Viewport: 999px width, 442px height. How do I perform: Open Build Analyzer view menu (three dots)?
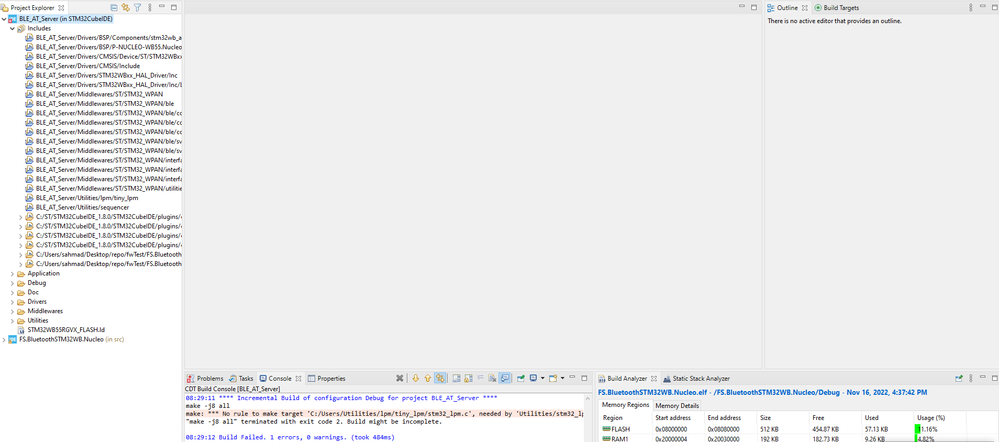point(971,378)
